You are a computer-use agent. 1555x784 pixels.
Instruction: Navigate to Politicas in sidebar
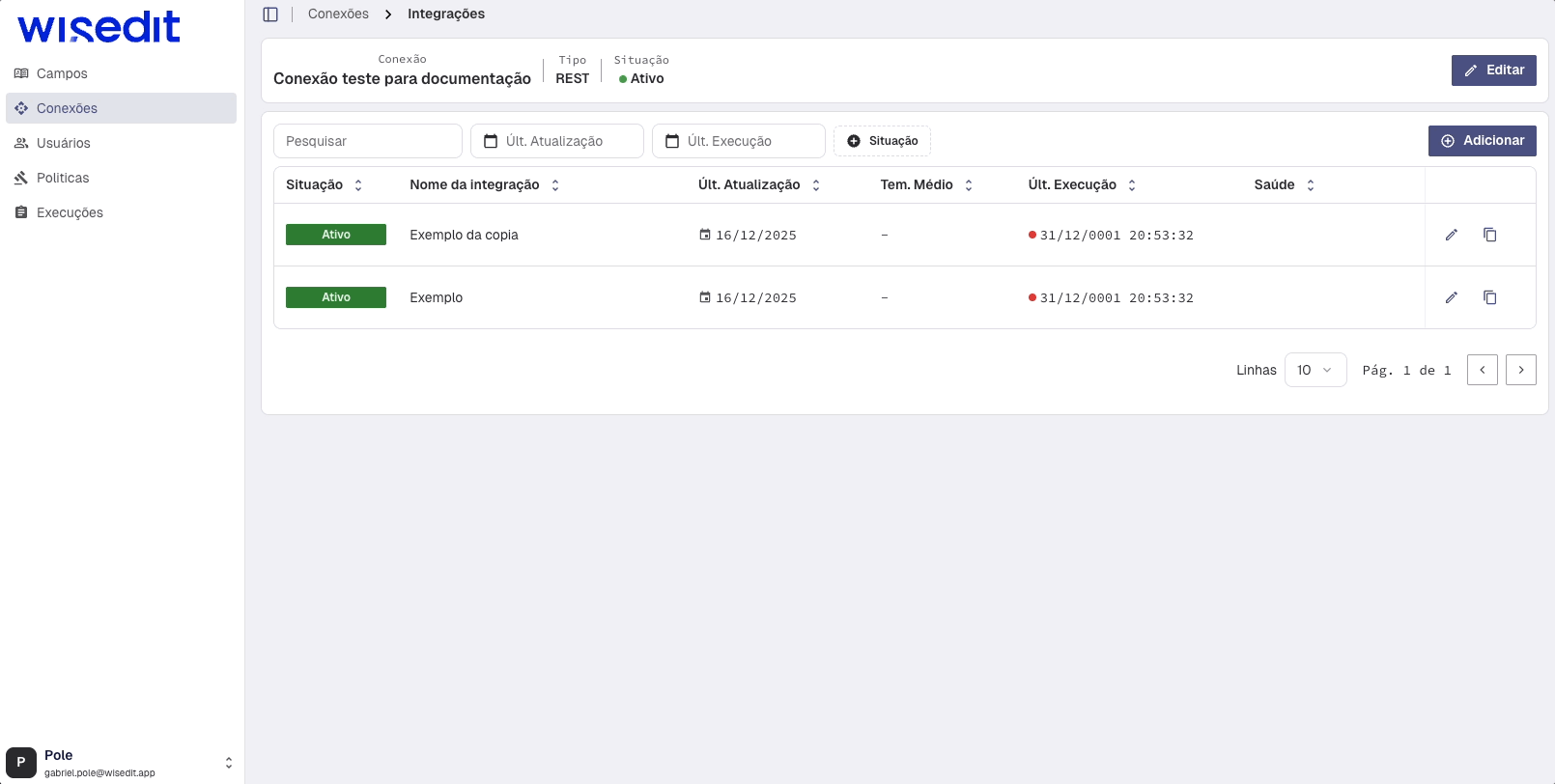(x=63, y=178)
